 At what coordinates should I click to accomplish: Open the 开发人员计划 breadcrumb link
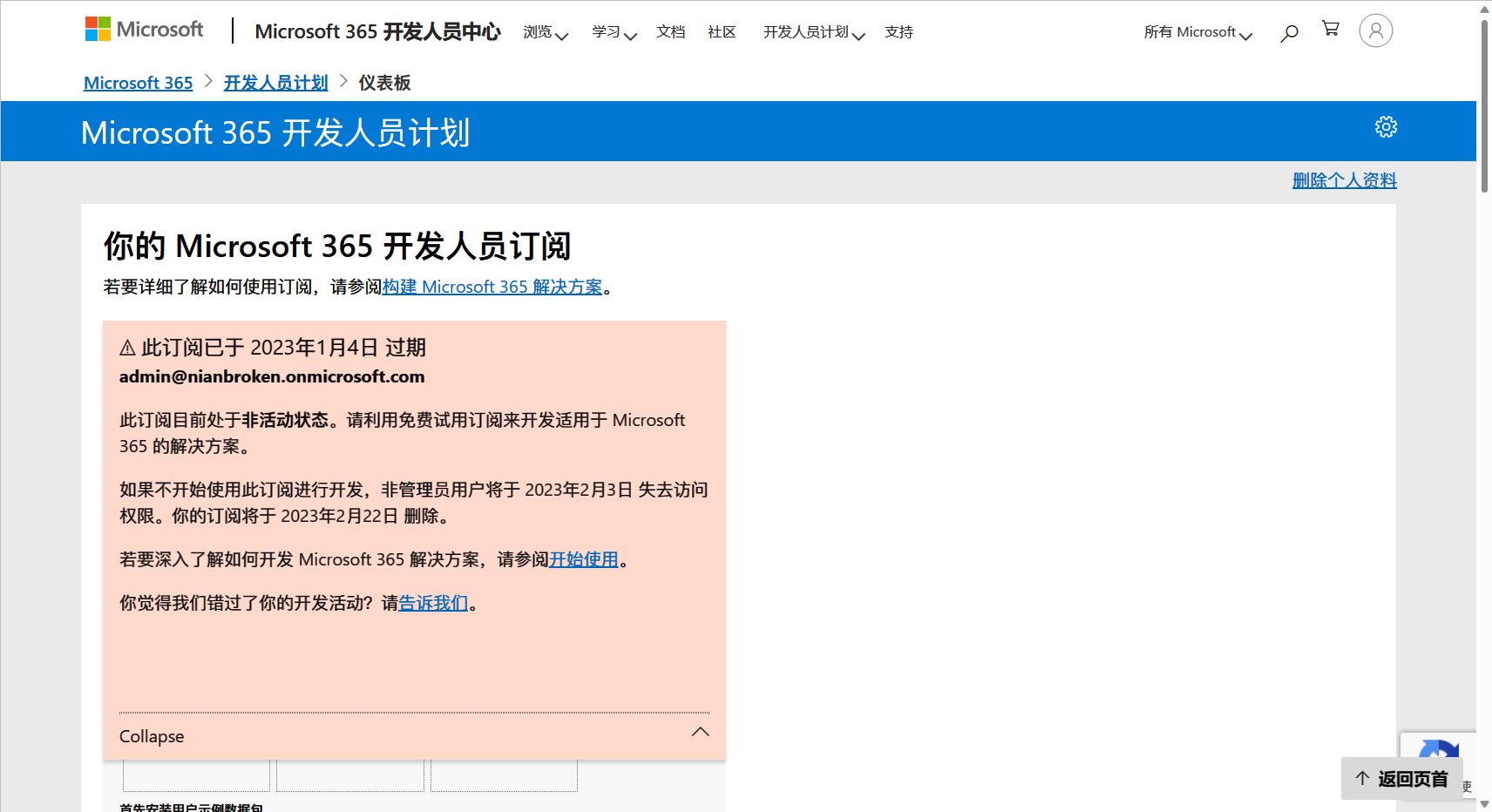coord(275,83)
